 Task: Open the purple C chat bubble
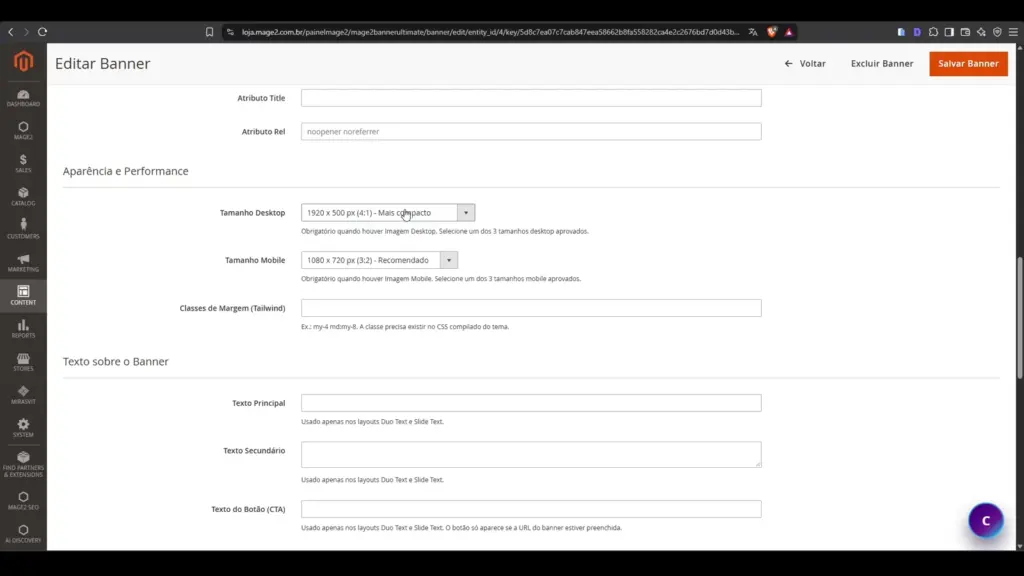(985, 520)
